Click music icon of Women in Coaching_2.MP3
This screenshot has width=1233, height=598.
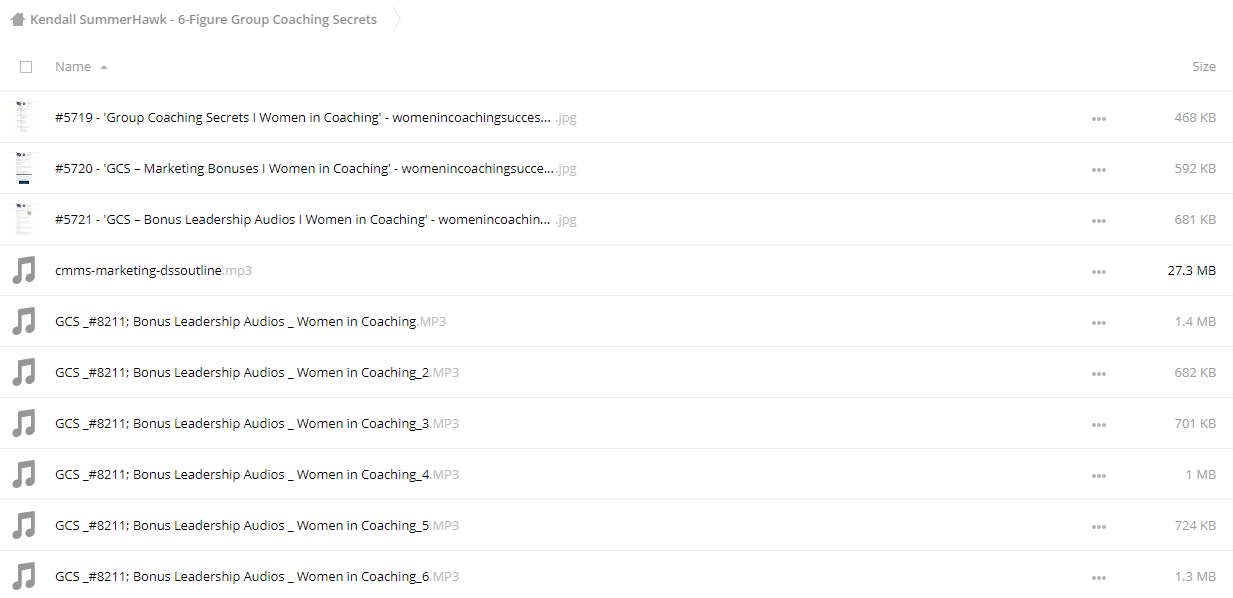(24, 372)
